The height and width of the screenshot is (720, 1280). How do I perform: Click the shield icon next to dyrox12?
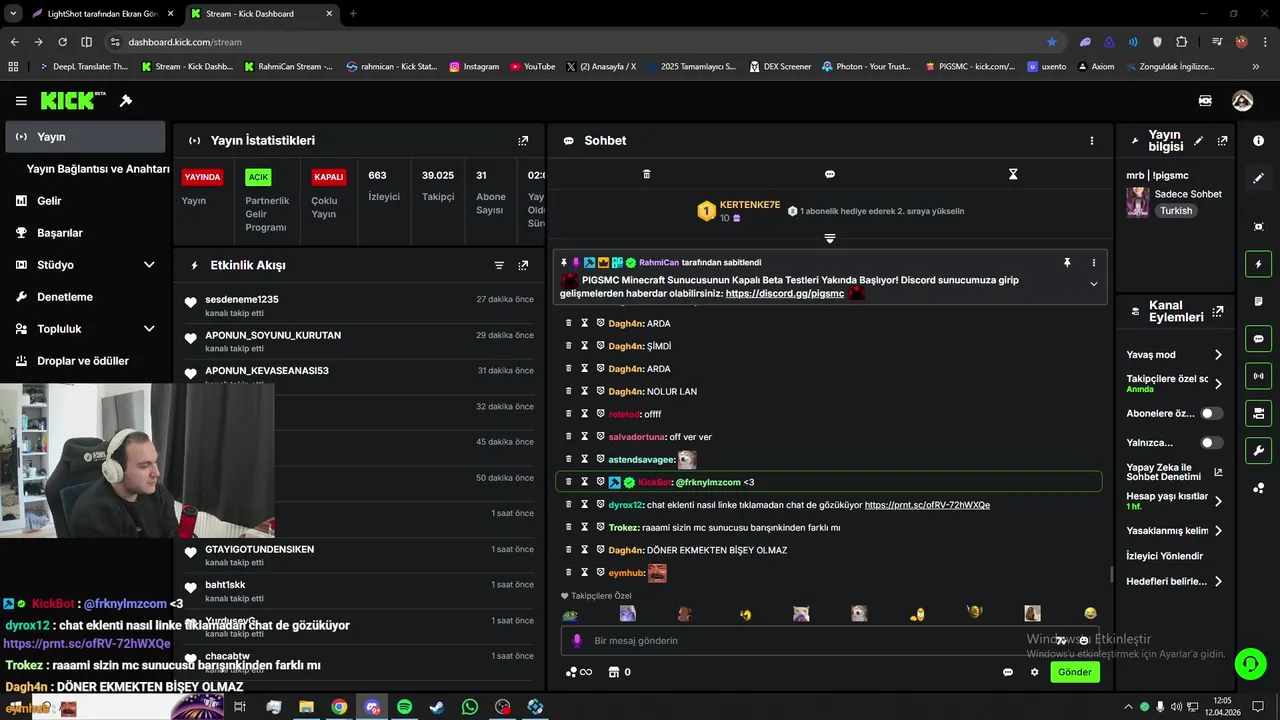pos(601,505)
